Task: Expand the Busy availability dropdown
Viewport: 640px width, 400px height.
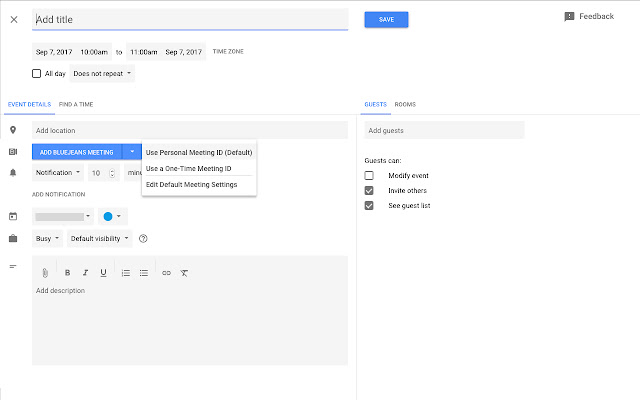Action: [x=48, y=239]
